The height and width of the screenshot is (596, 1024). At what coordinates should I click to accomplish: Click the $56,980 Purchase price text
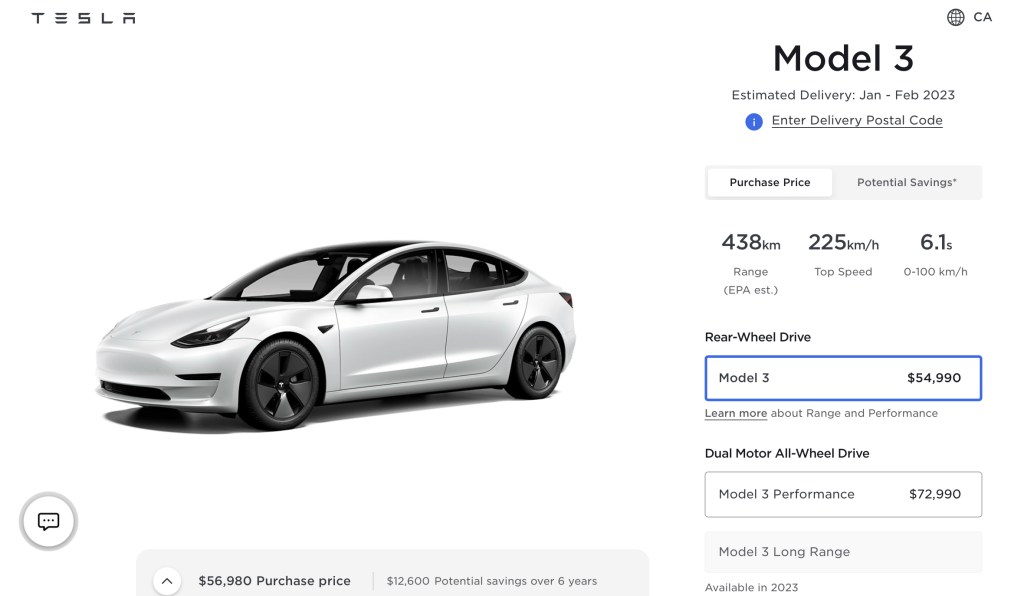click(x=274, y=580)
